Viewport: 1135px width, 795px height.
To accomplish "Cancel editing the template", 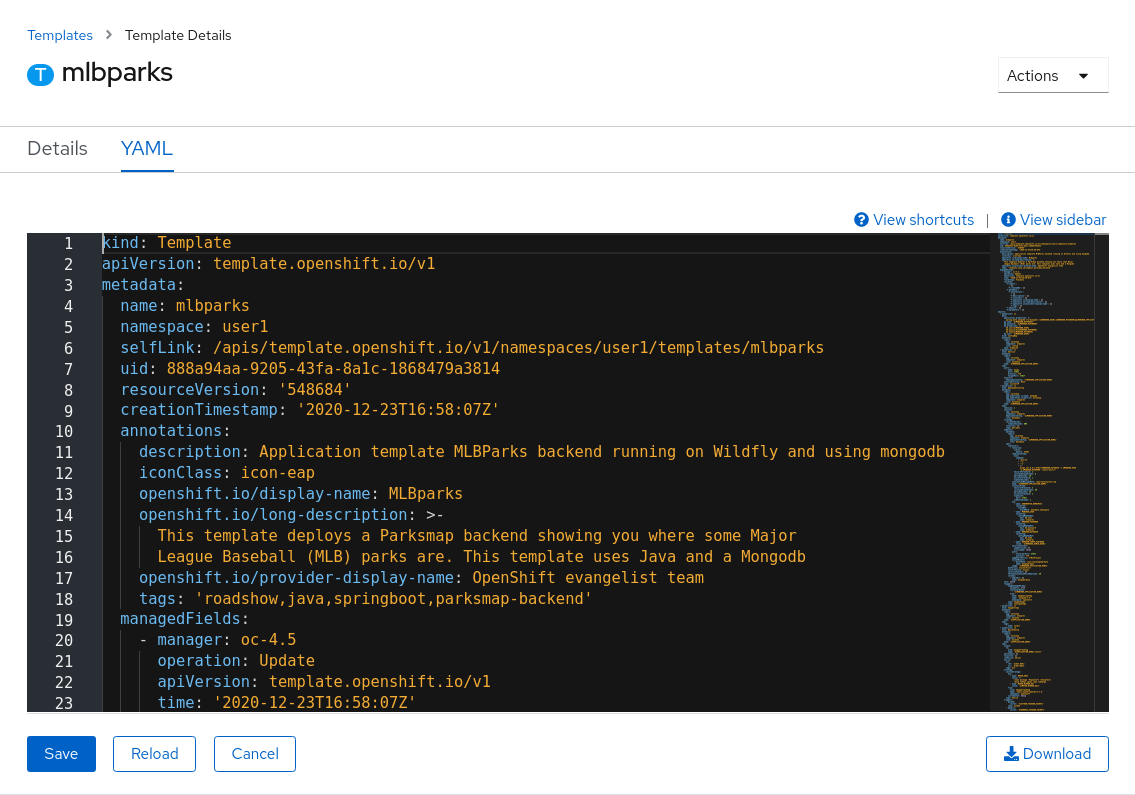I will [254, 753].
